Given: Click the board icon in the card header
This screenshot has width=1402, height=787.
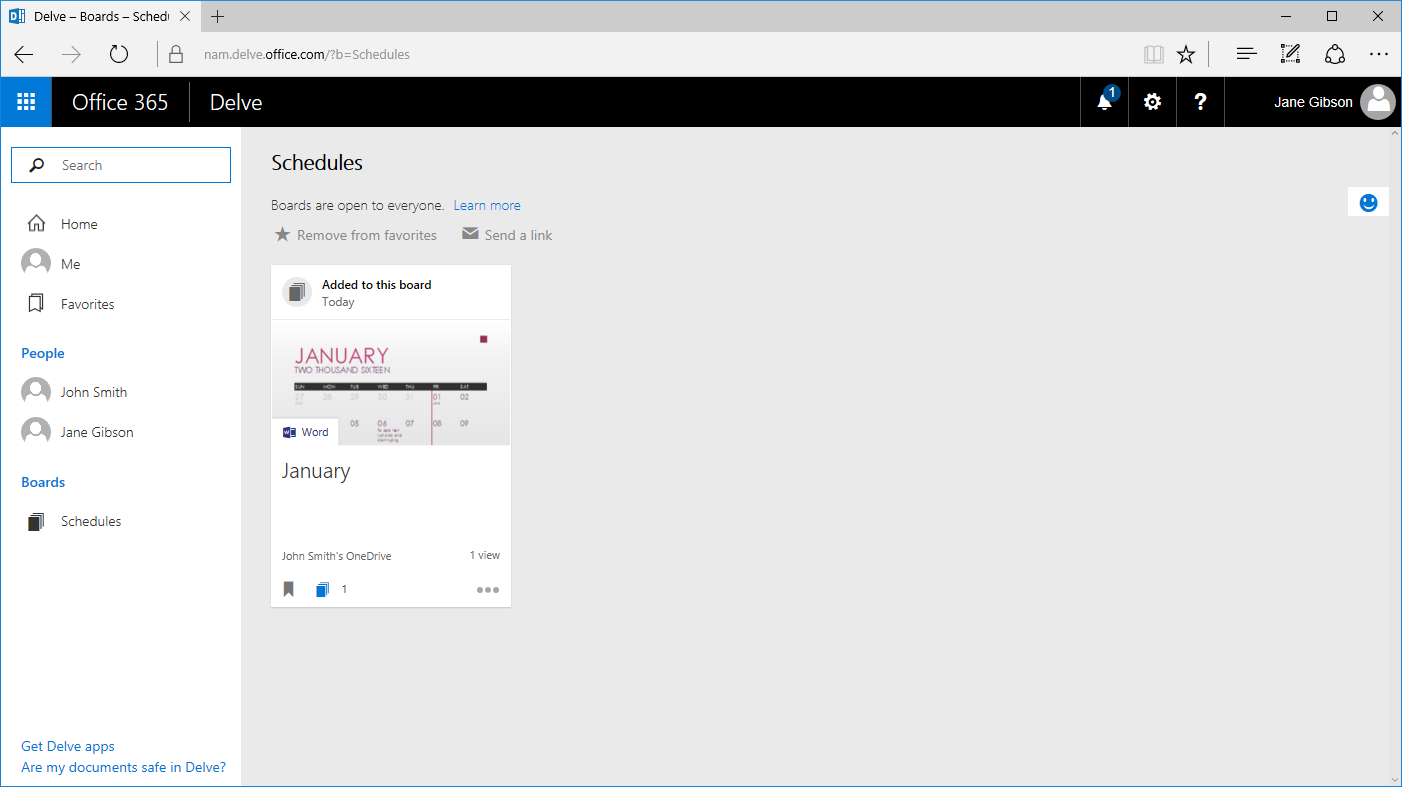Looking at the screenshot, I should click(297, 292).
